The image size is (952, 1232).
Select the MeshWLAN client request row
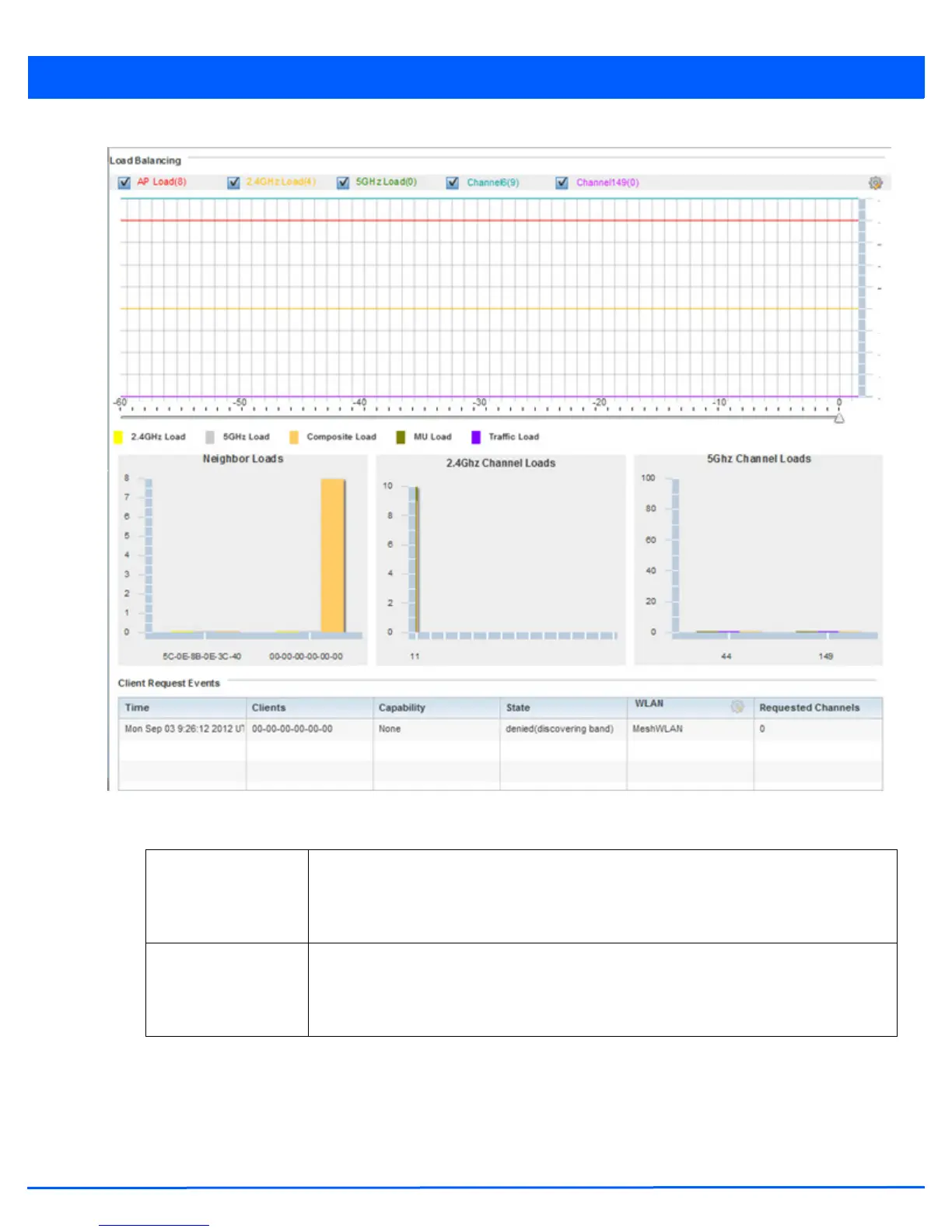tap(500, 729)
